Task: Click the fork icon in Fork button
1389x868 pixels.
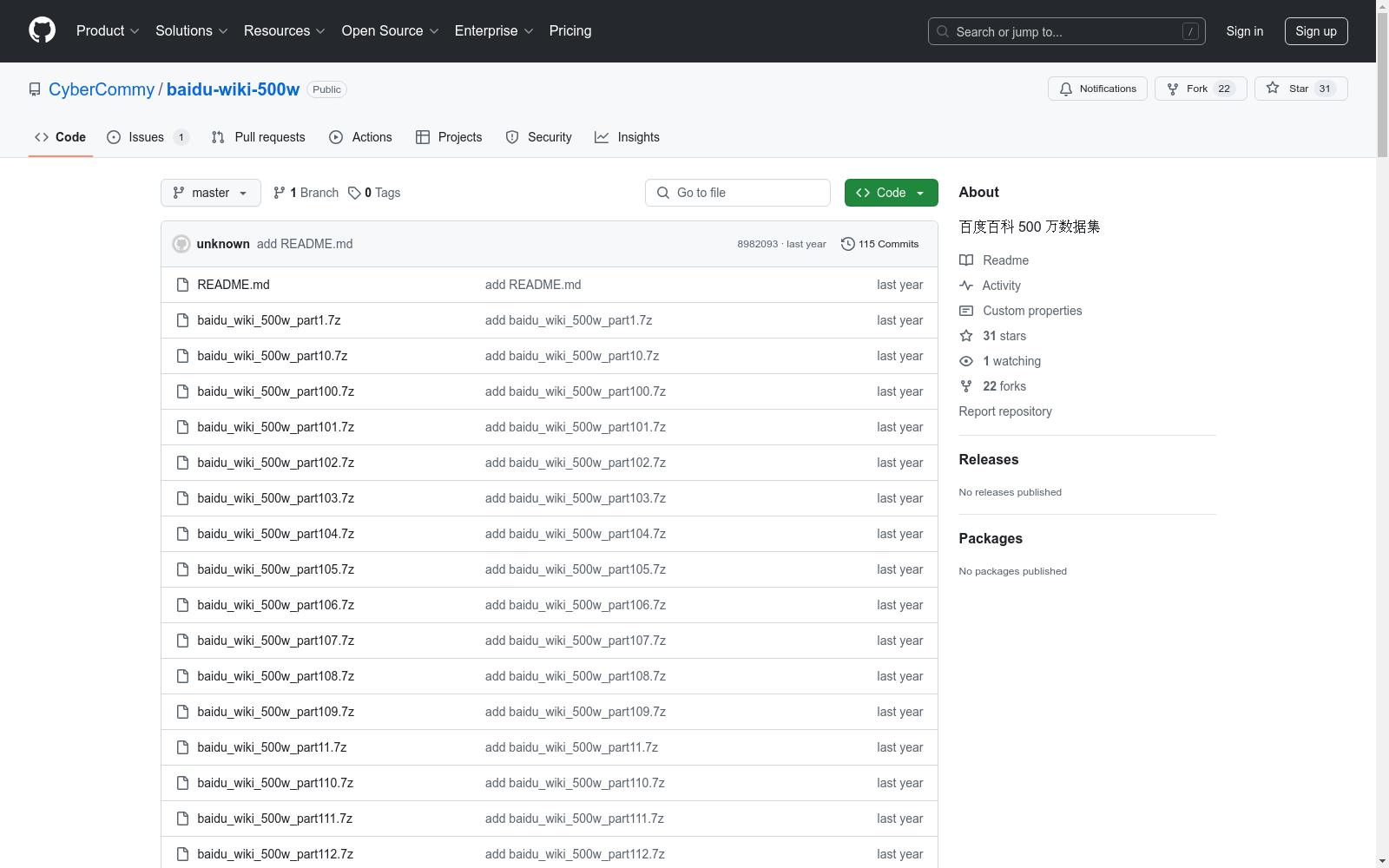Action: [x=1173, y=89]
